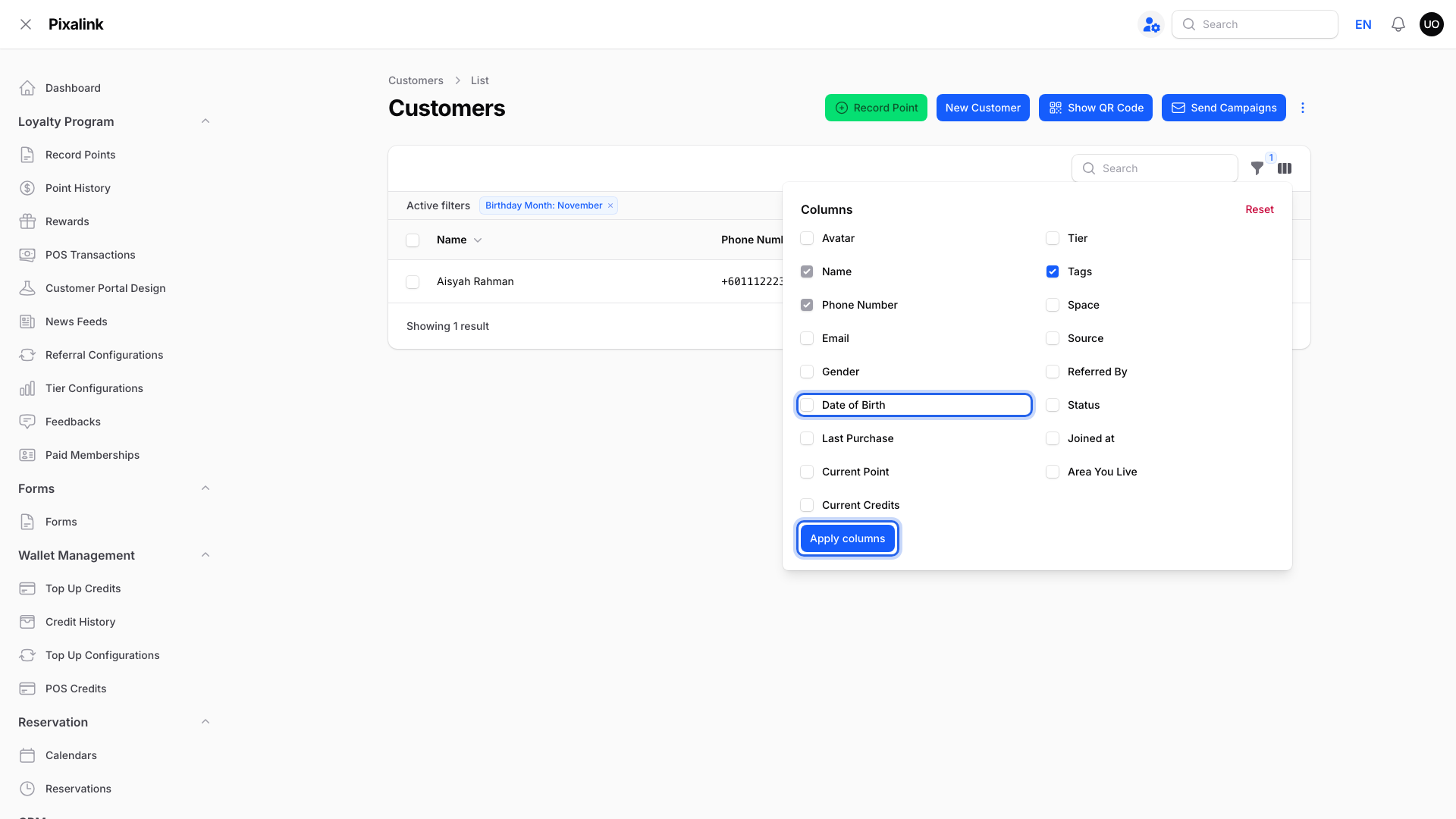Uncheck the Tags column checkbox
The height and width of the screenshot is (819, 1456).
pos(1053,271)
